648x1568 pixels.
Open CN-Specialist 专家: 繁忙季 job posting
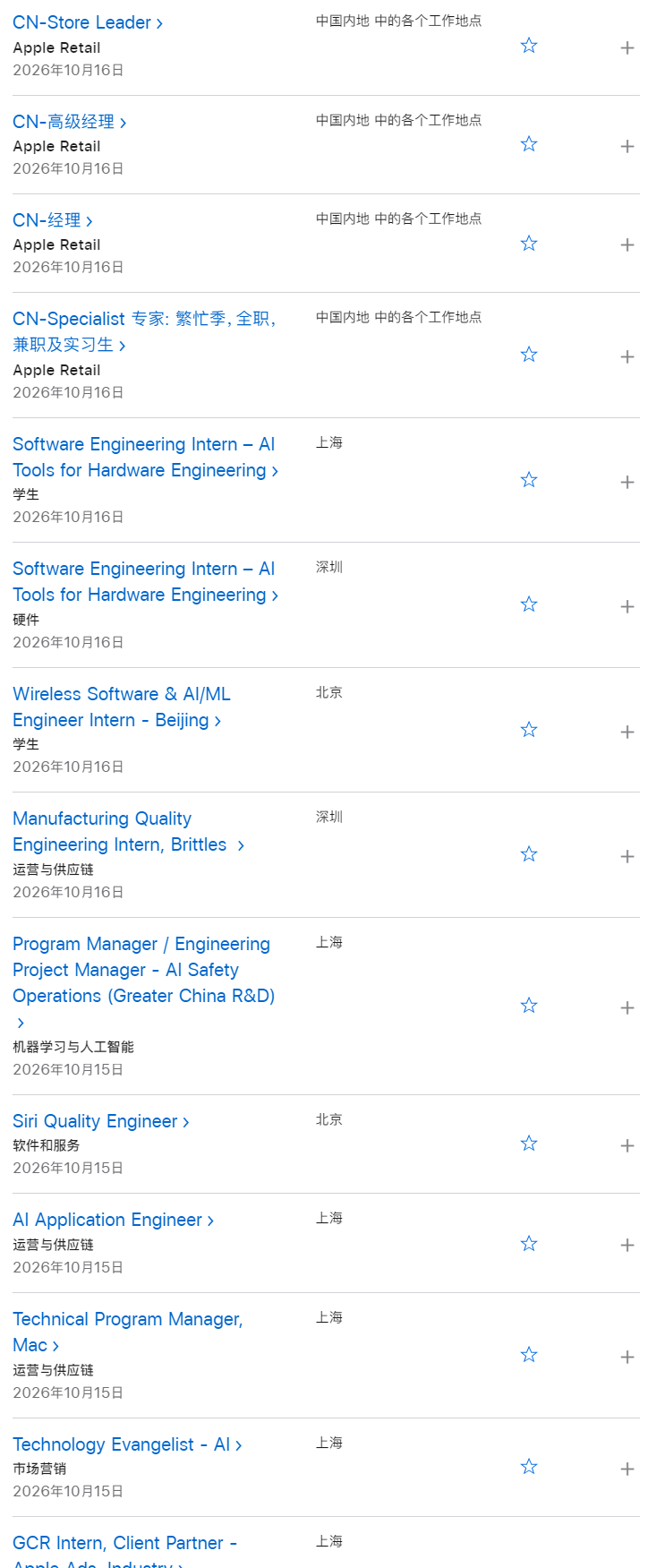click(x=144, y=331)
